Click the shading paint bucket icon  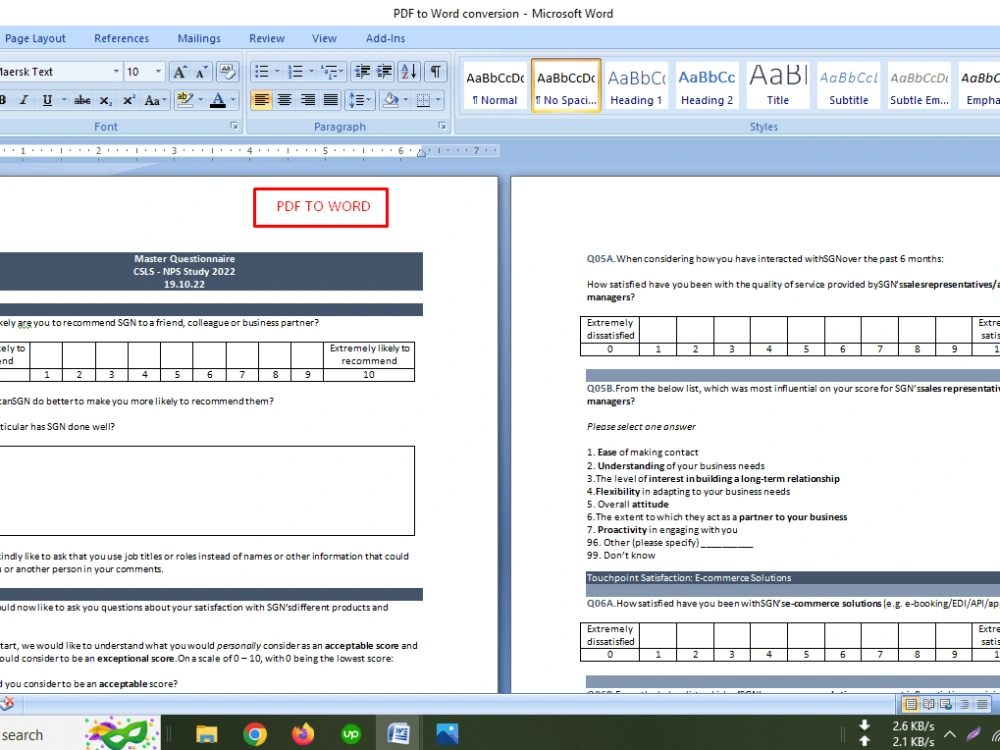pyautogui.click(x=390, y=100)
